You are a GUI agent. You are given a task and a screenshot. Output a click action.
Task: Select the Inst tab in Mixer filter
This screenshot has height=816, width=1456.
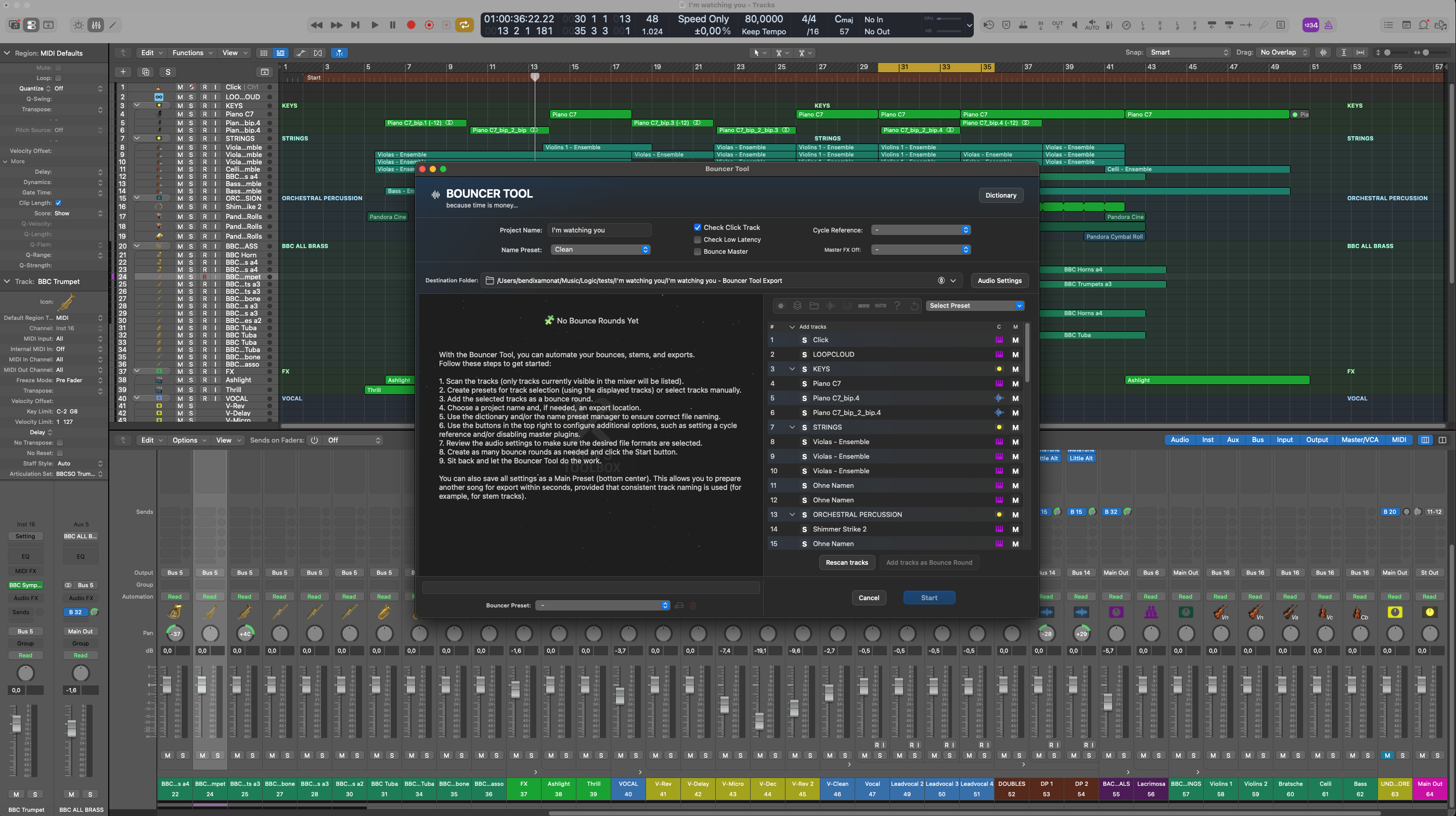[1207, 439]
